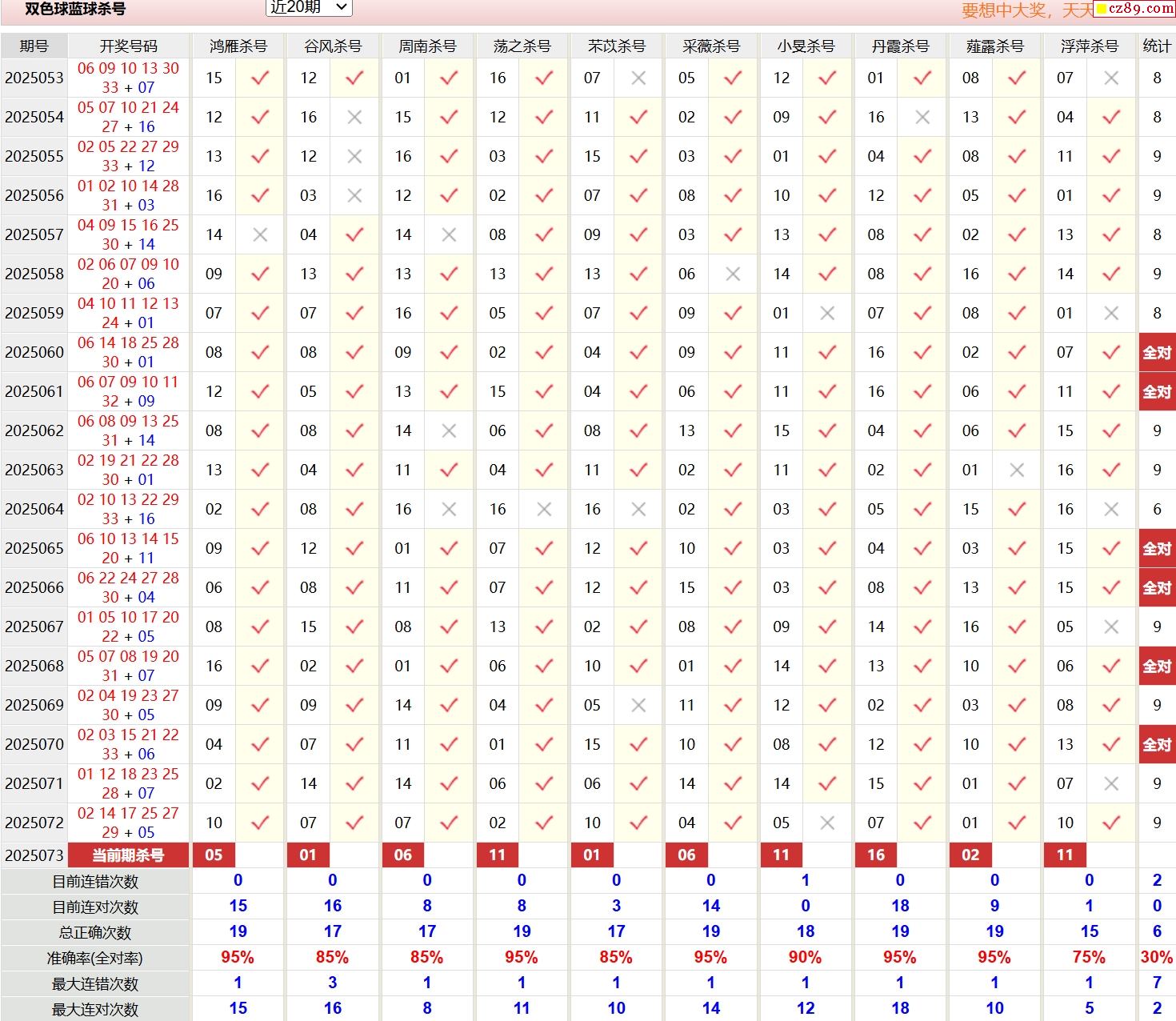The width and height of the screenshot is (1176, 1021).
Task: Click the cross mark in 鸿雁 column row 2025057
Action: [260, 234]
